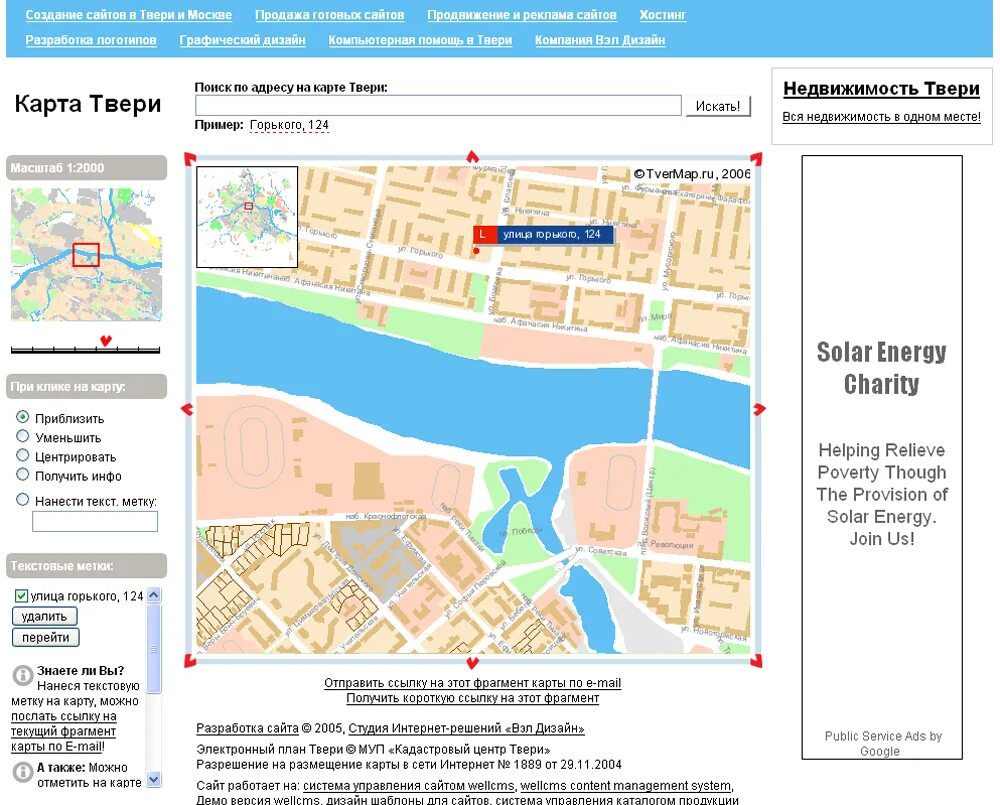The image size is (1000, 805).
Task: Click 'Отправить ссылку на этот фрагмент' link
Action: 473,683
